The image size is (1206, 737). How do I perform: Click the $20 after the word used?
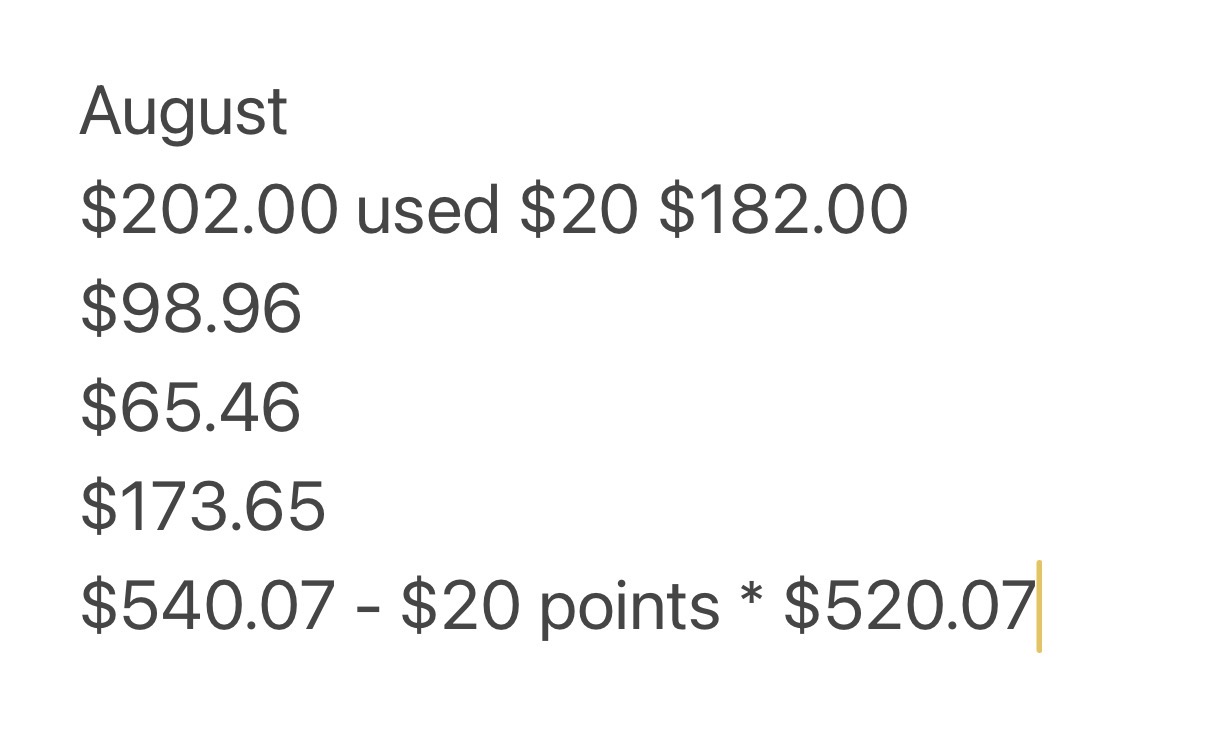[578, 211]
